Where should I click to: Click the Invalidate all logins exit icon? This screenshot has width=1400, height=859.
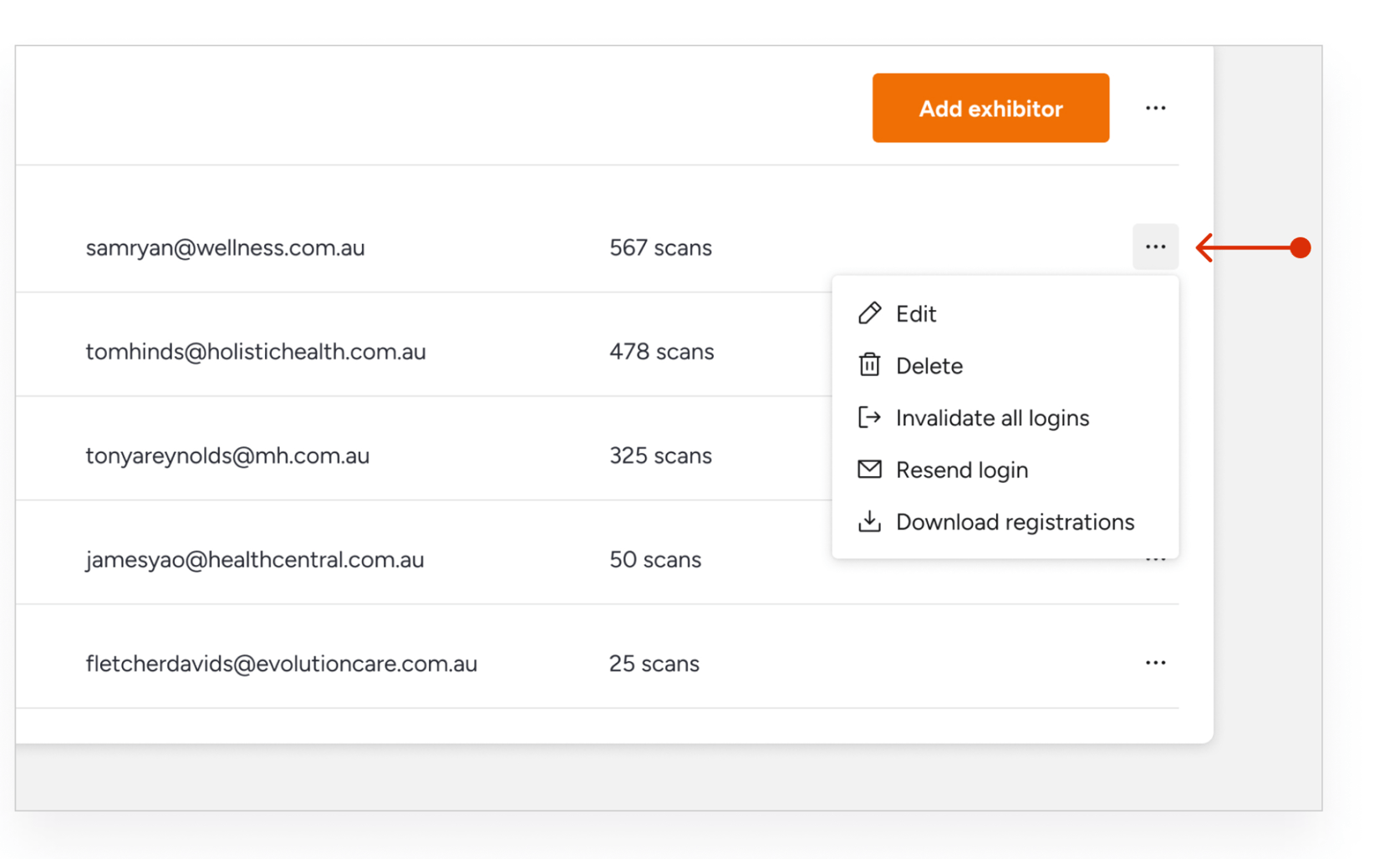point(869,417)
